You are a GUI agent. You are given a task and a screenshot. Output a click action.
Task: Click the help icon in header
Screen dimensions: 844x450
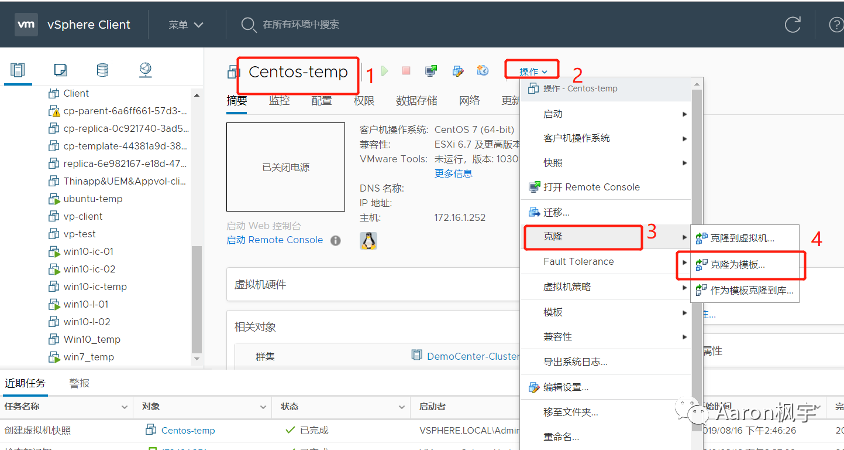(837, 25)
